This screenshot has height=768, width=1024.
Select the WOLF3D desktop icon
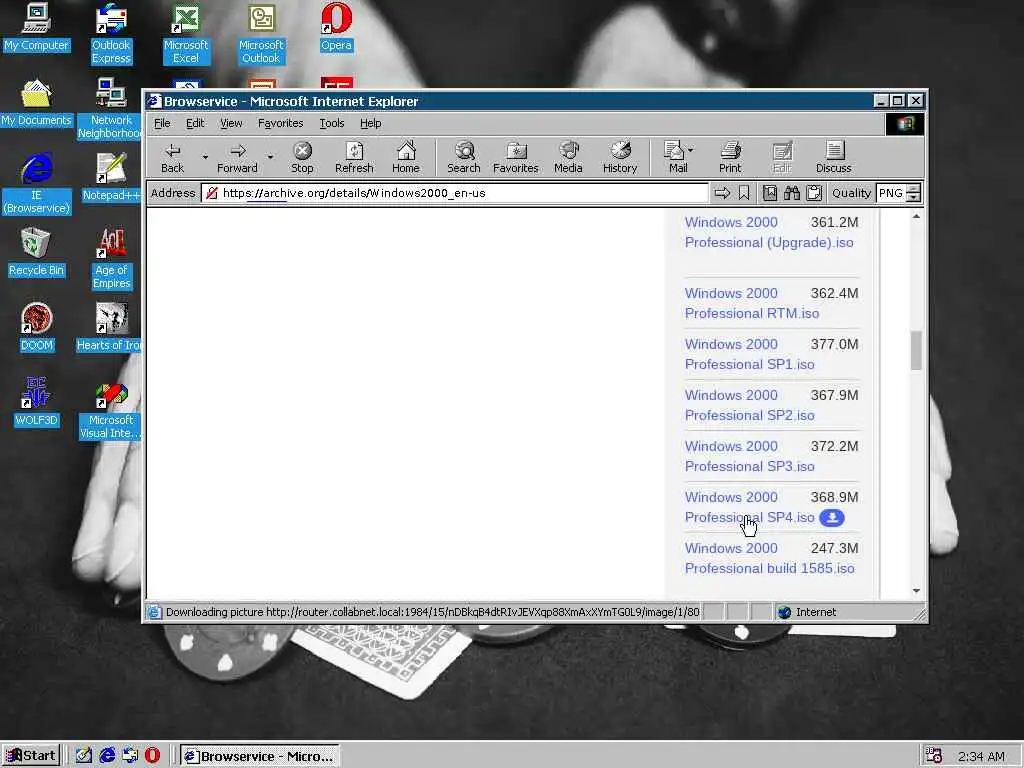click(36, 402)
